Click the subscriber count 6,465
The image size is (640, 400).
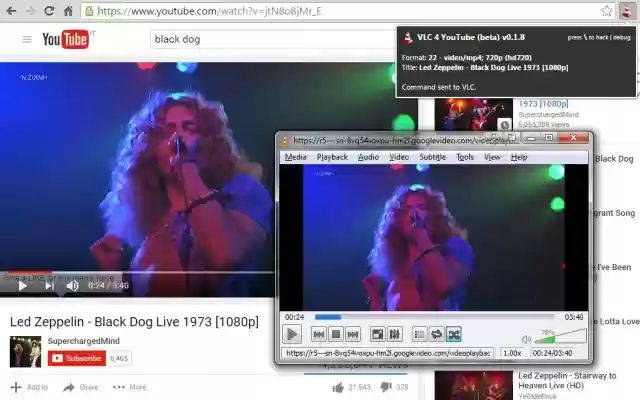119,358
